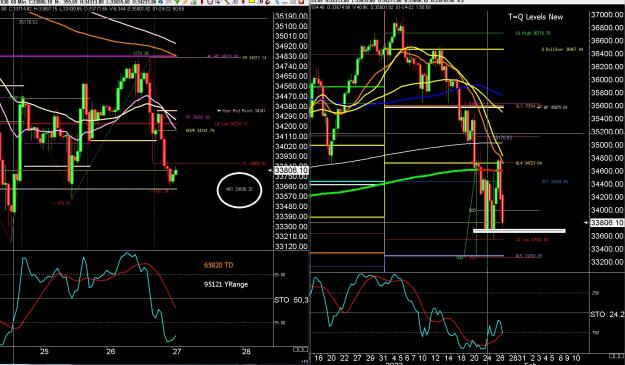
Task: Click 35190.00 on the left price axis
Action: click(291, 16)
